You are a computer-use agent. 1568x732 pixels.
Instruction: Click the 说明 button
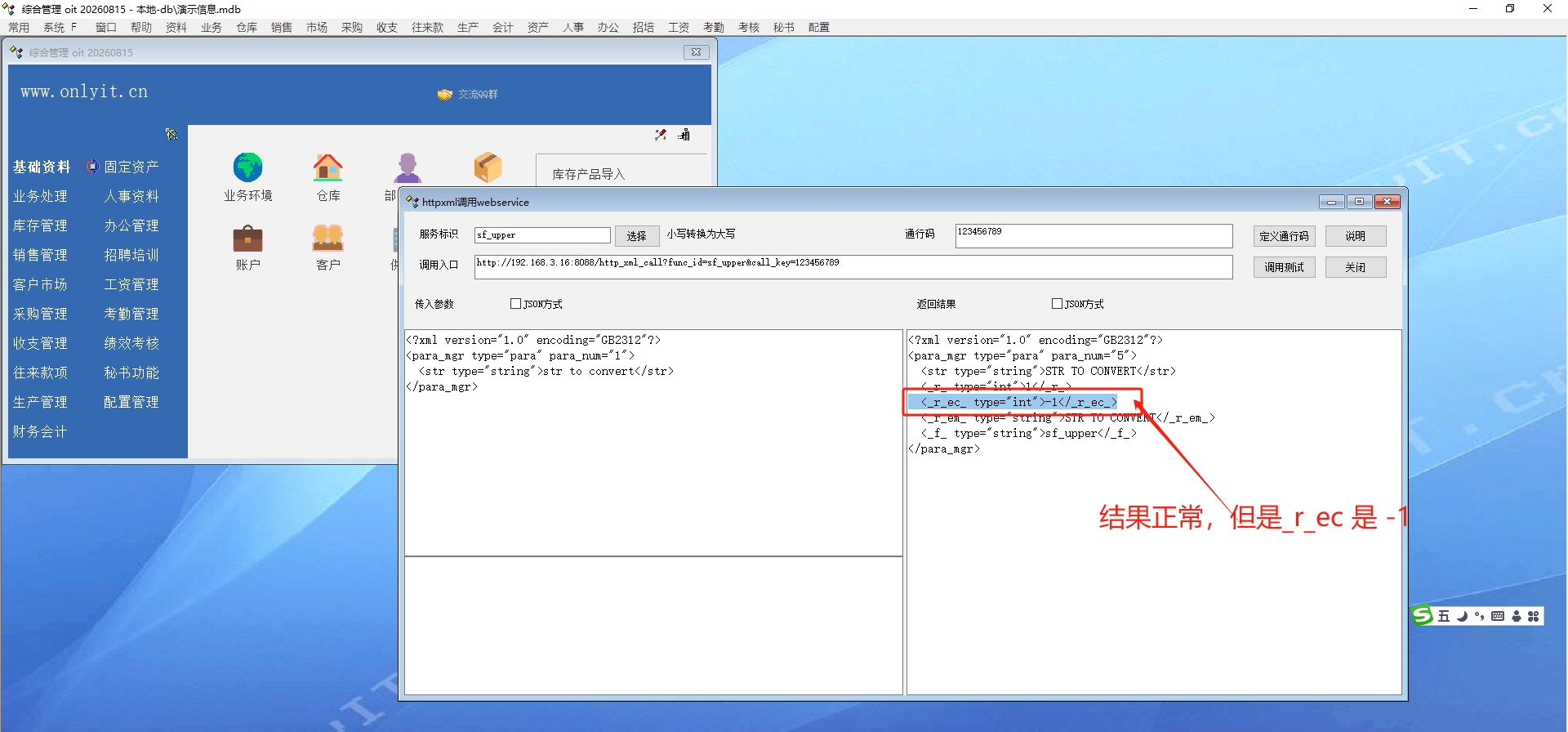click(1356, 236)
